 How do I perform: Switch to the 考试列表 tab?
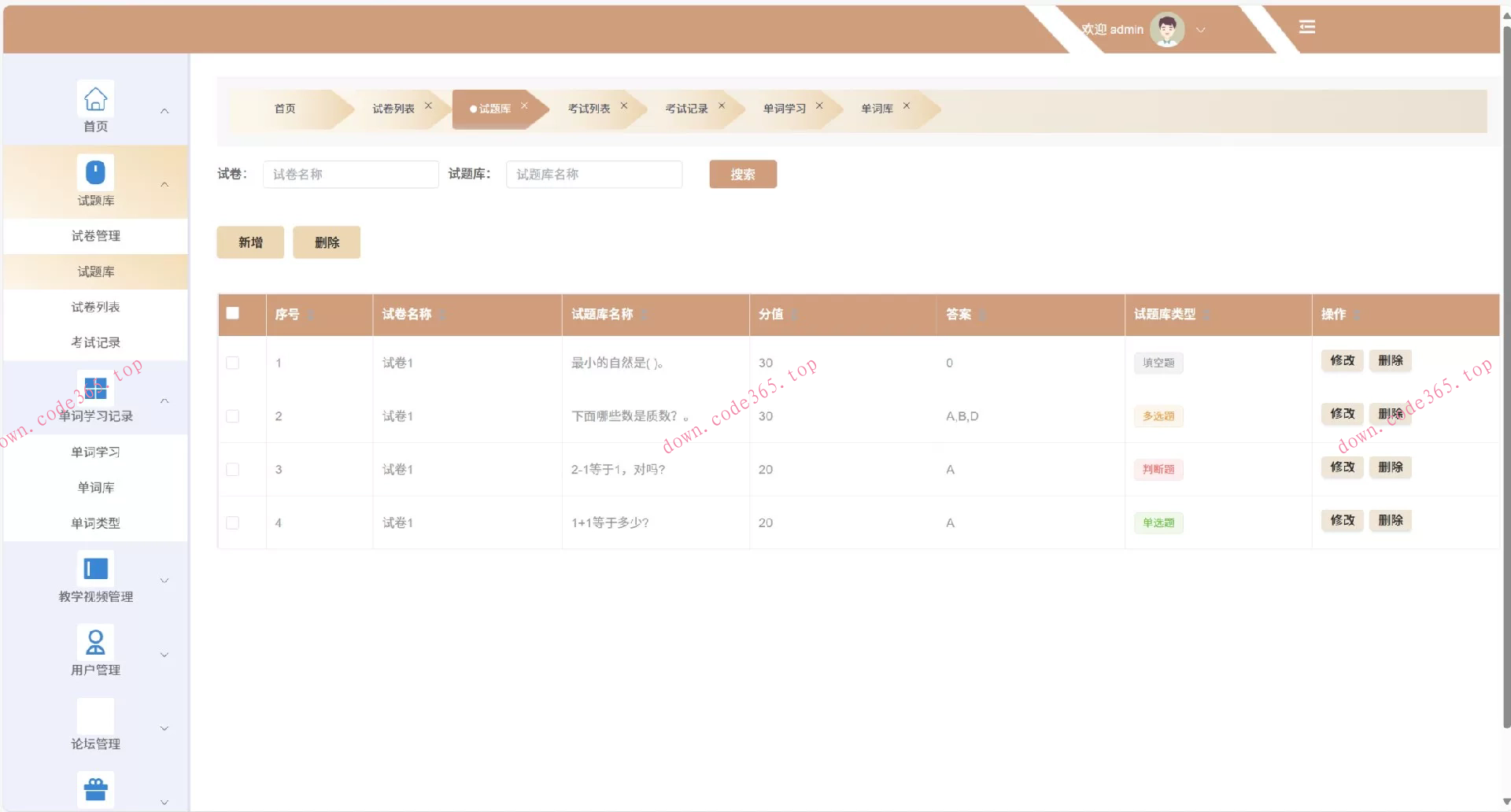tap(589, 109)
